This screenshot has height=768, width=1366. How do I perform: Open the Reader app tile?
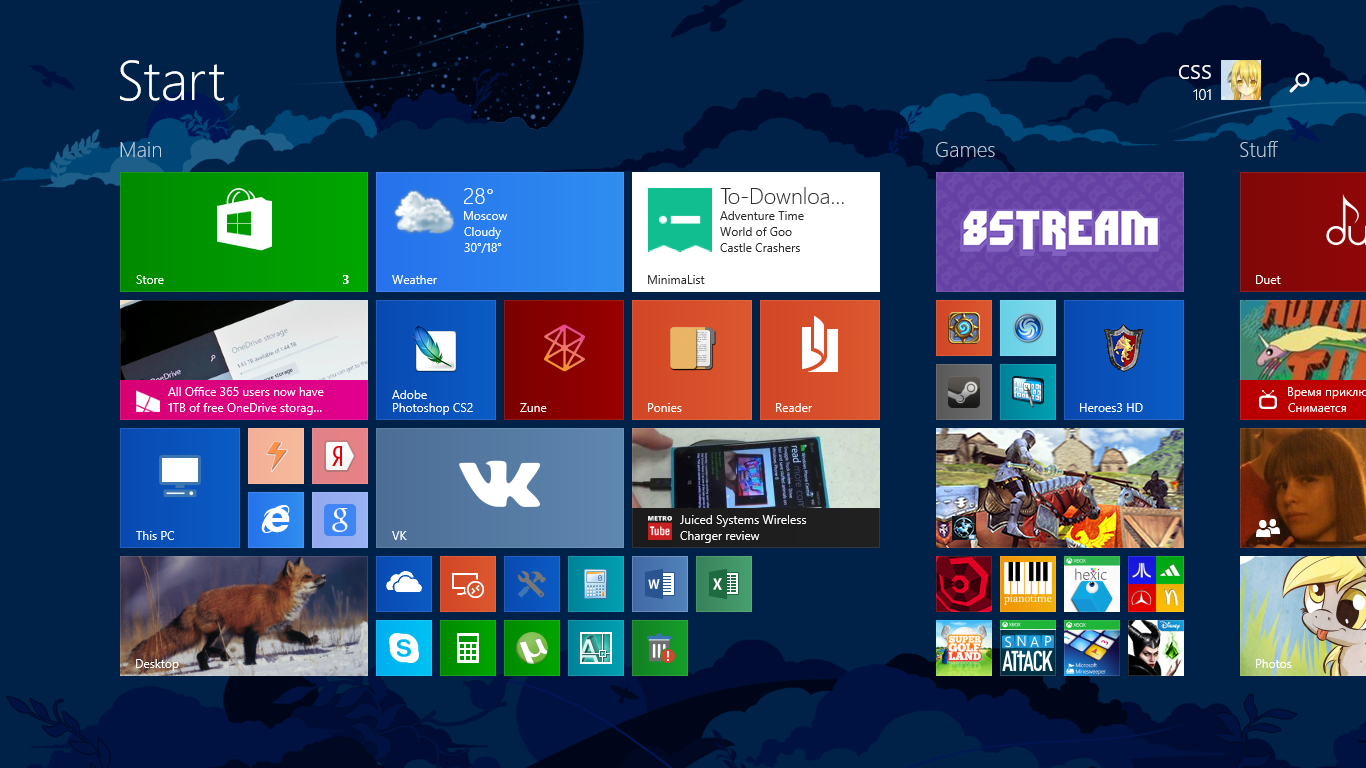(820, 360)
